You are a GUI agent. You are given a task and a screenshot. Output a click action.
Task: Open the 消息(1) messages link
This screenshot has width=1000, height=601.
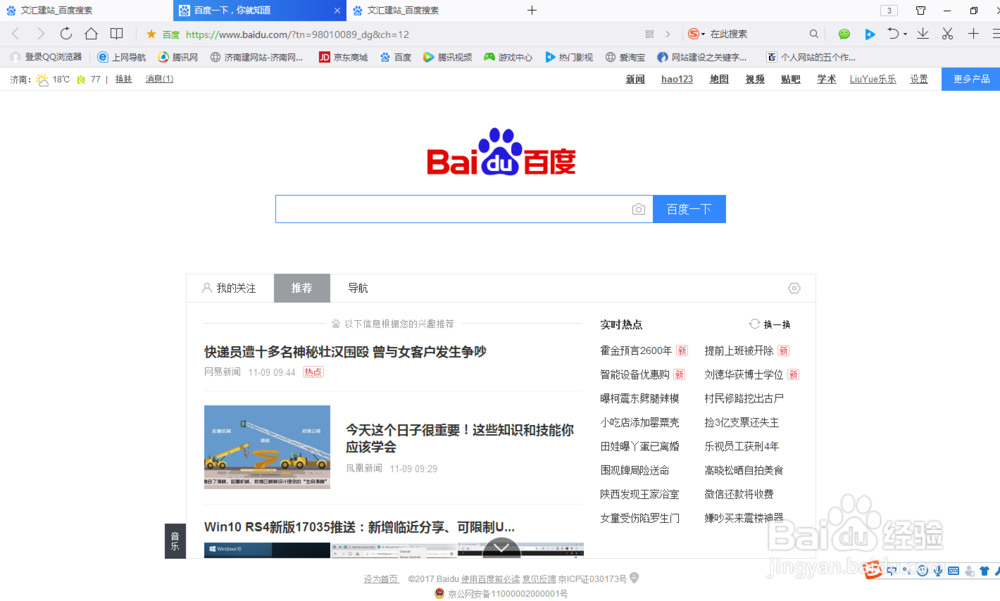click(x=159, y=79)
